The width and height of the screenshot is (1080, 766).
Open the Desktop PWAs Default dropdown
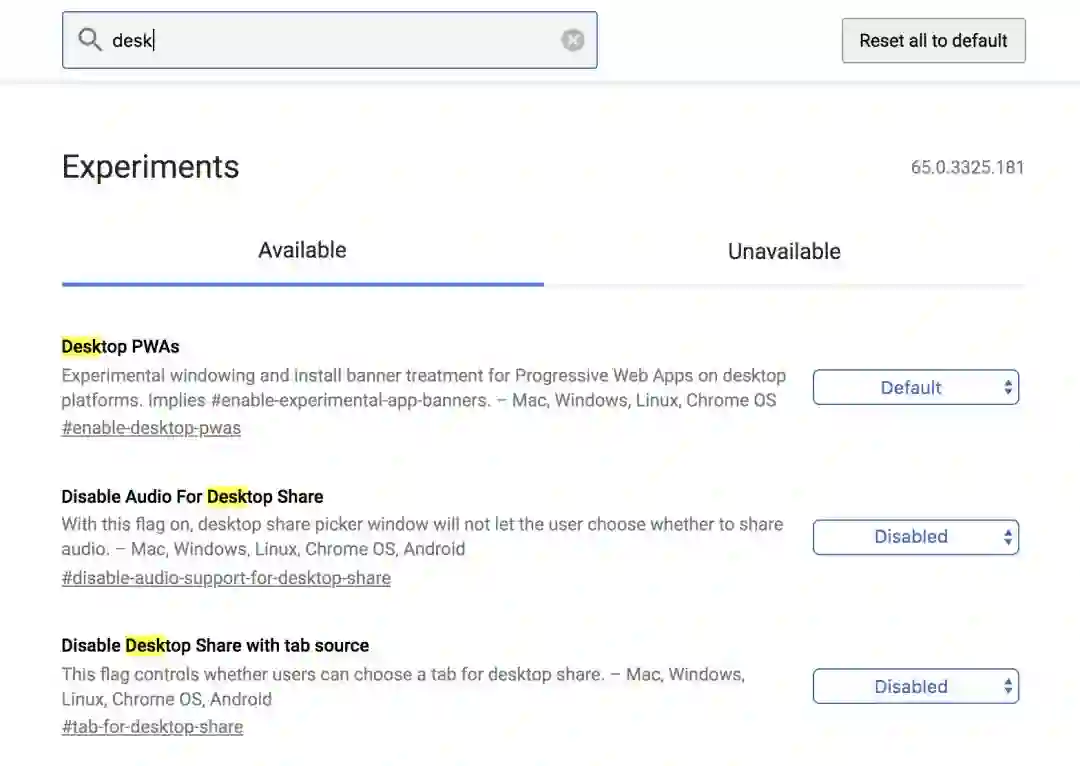pyautogui.click(x=915, y=388)
